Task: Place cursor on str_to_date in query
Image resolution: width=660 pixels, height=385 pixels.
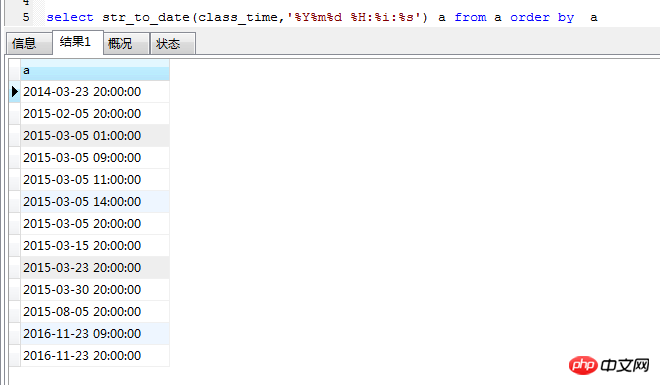Action: (146, 18)
